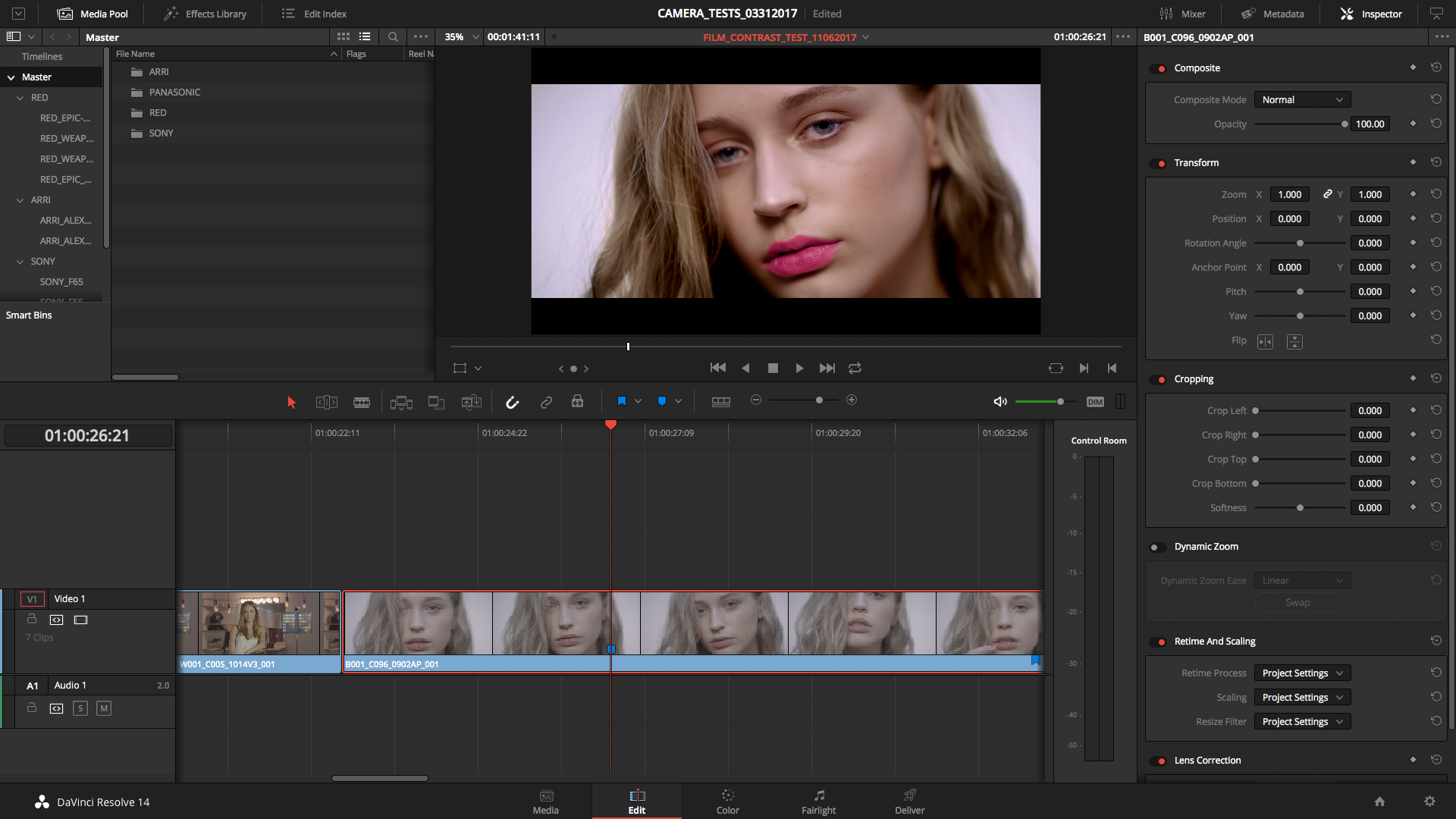1456x819 pixels.
Task: Open Project Manager home icon
Action: pos(1379,802)
